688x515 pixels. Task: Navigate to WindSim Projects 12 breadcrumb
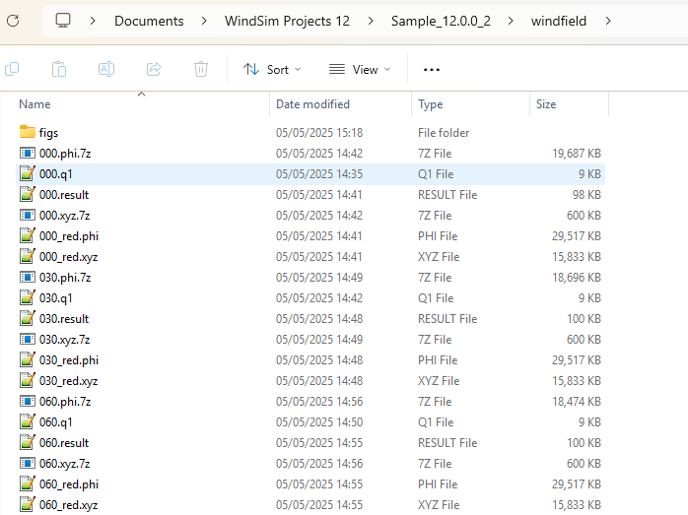[287, 21]
